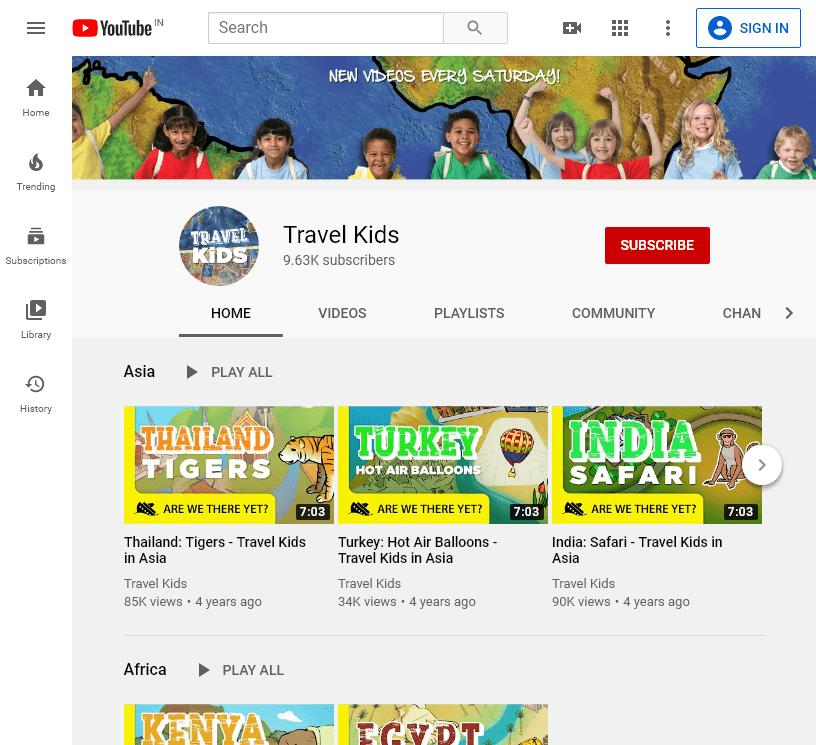Click the search magnifier button
The width and height of the screenshot is (816, 745).
475,28
